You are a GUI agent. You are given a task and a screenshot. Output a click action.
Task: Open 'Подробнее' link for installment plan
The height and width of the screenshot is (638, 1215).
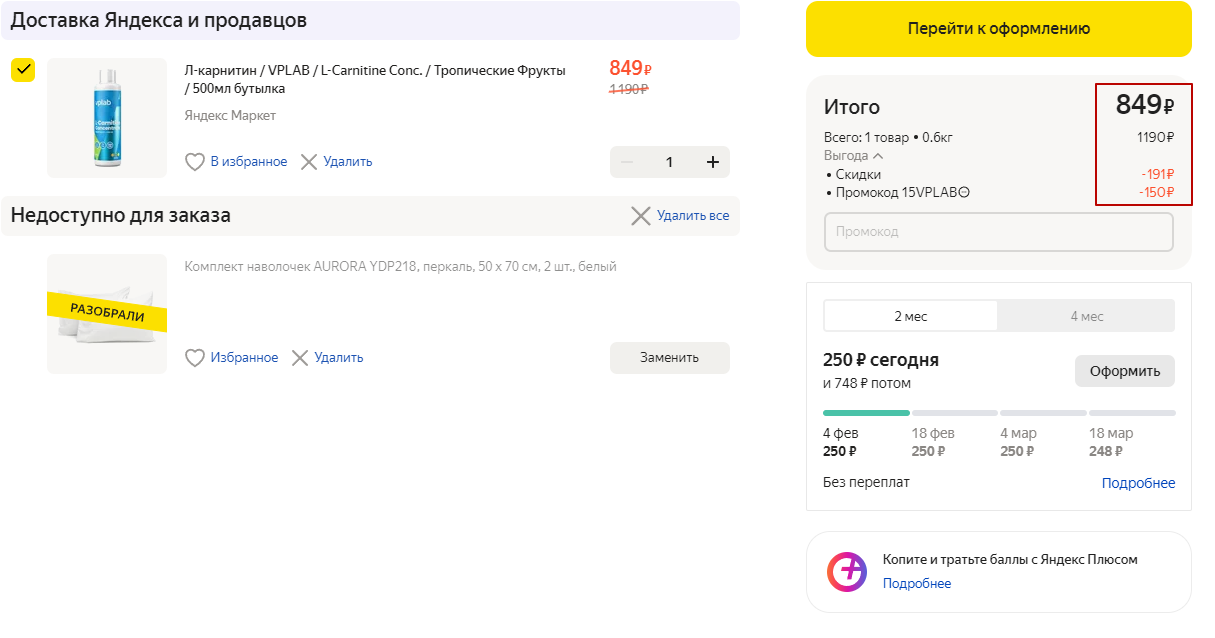click(1138, 483)
